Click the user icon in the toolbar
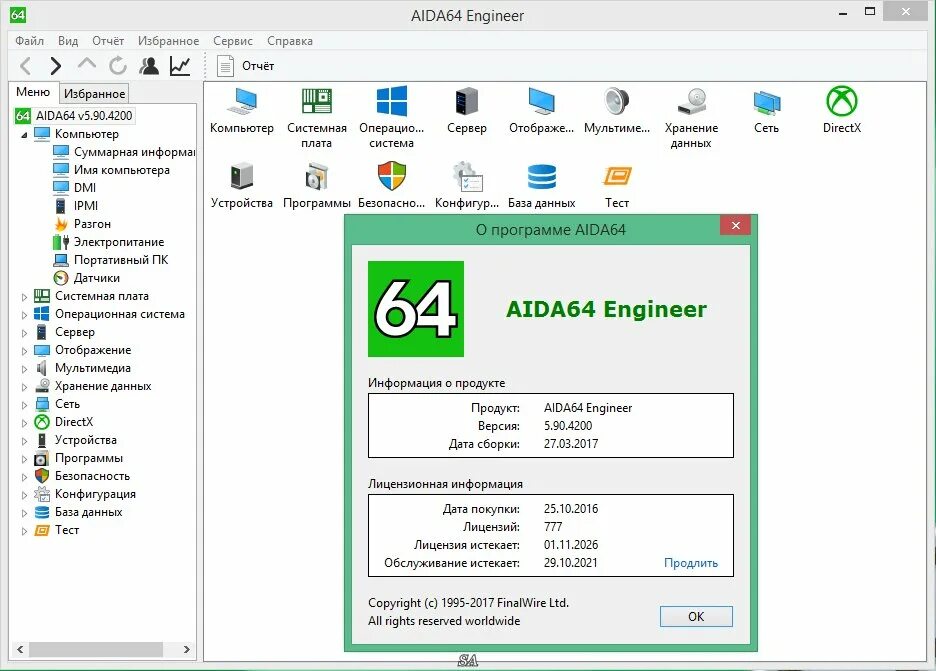This screenshot has height=671, width=936. coord(149,66)
